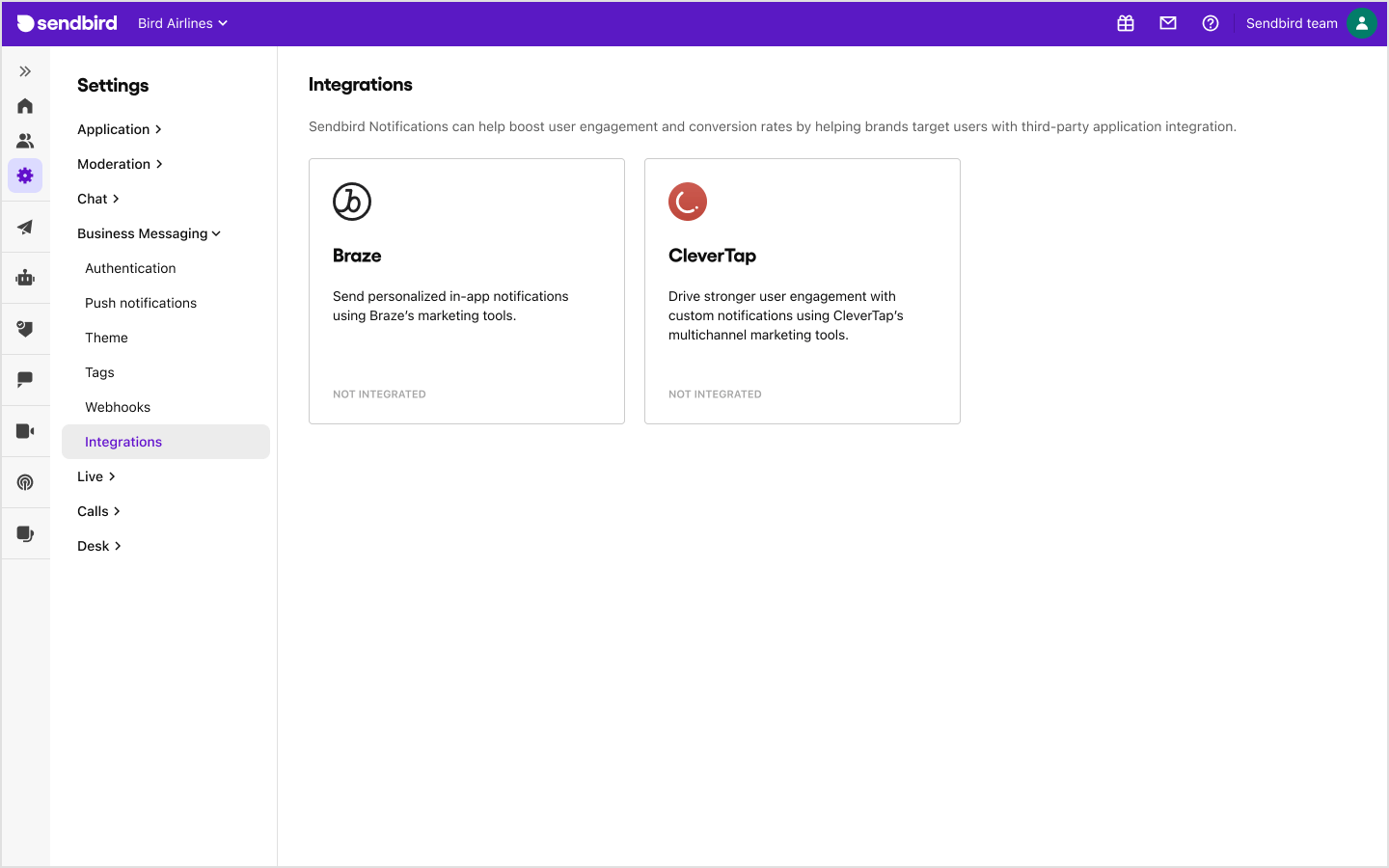Click NOT INTEGRATED status under CleverTap

click(715, 394)
